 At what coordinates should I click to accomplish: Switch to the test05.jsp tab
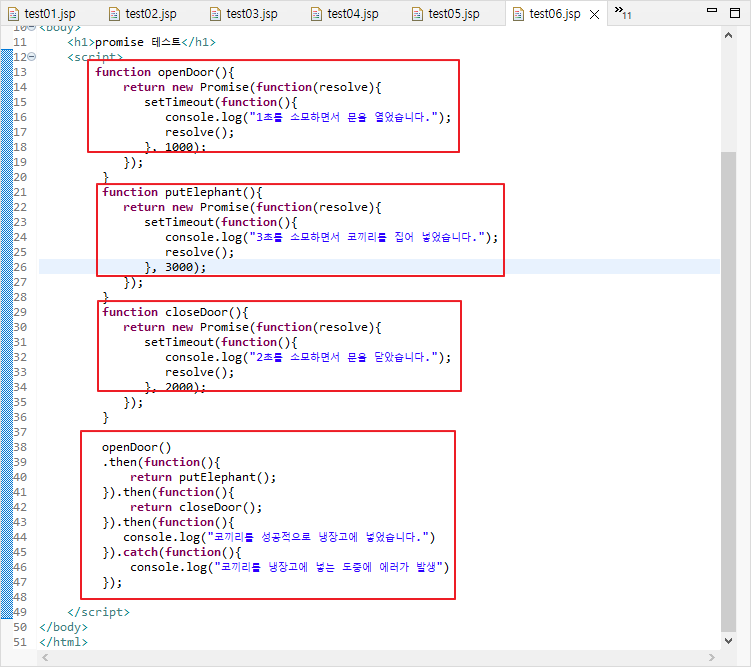446,14
